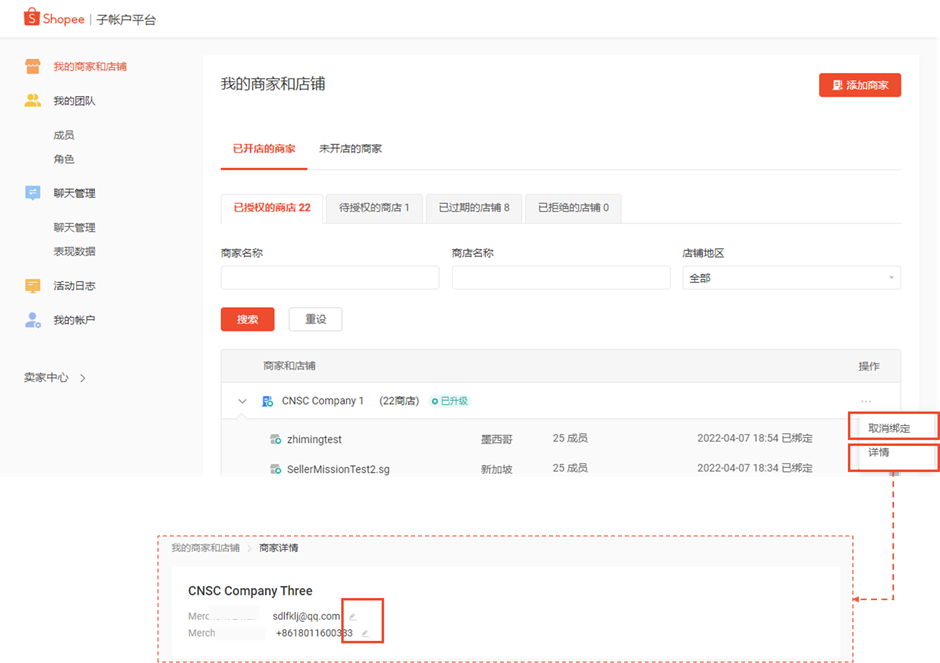Edit the merchant email via its pencil icon
This screenshot has width=940, height=663.
pos(352,616)
